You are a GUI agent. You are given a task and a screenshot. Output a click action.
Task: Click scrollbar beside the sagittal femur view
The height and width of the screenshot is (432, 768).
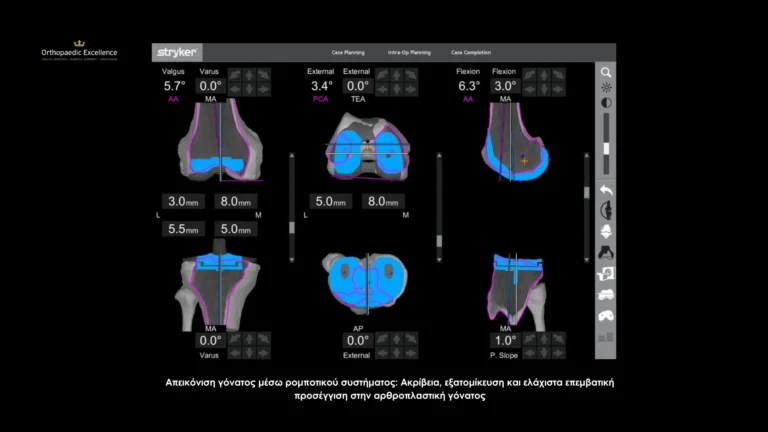pos(587,208)
